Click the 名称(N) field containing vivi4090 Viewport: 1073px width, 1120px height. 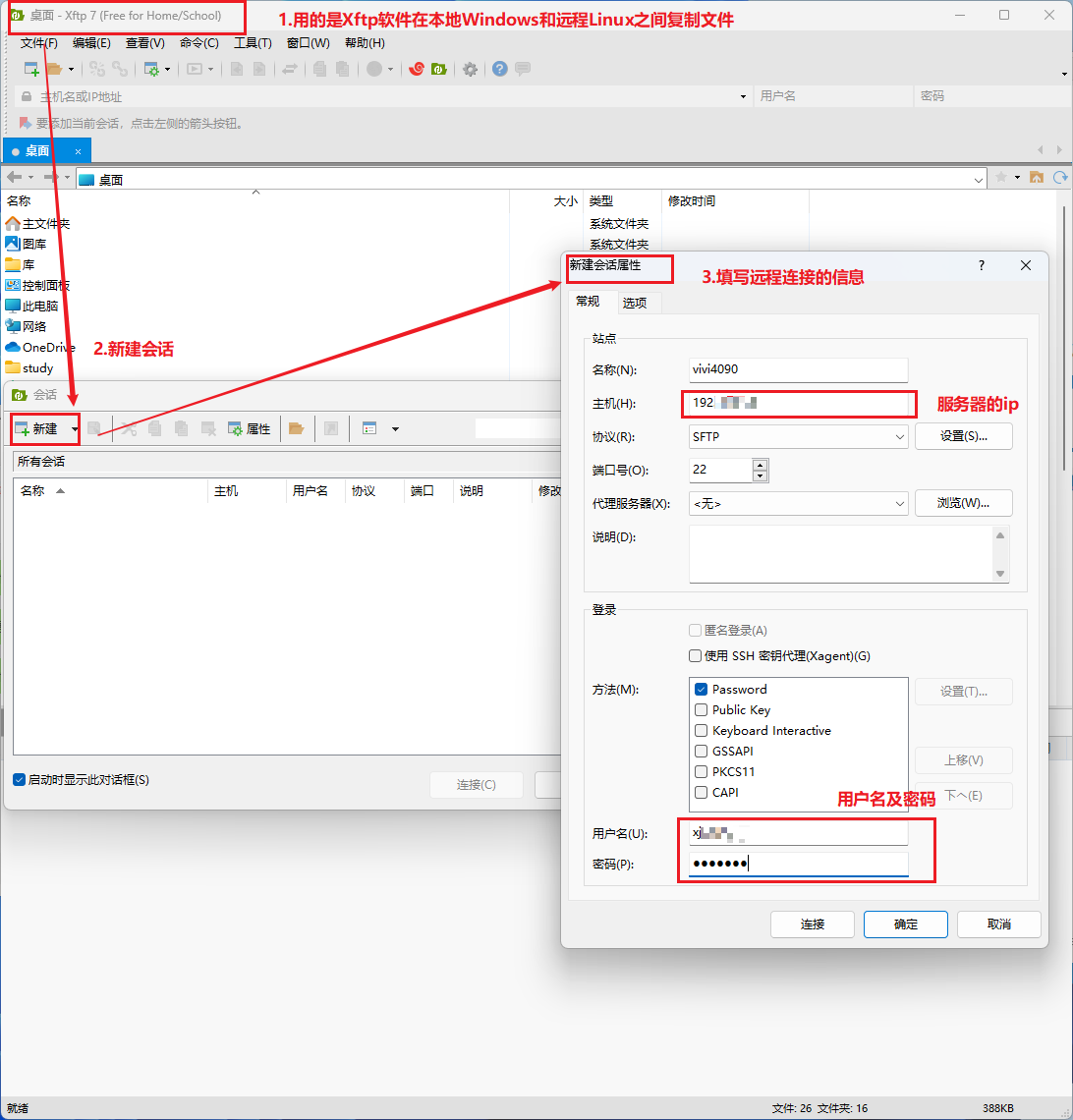click(x=798, y=369)
